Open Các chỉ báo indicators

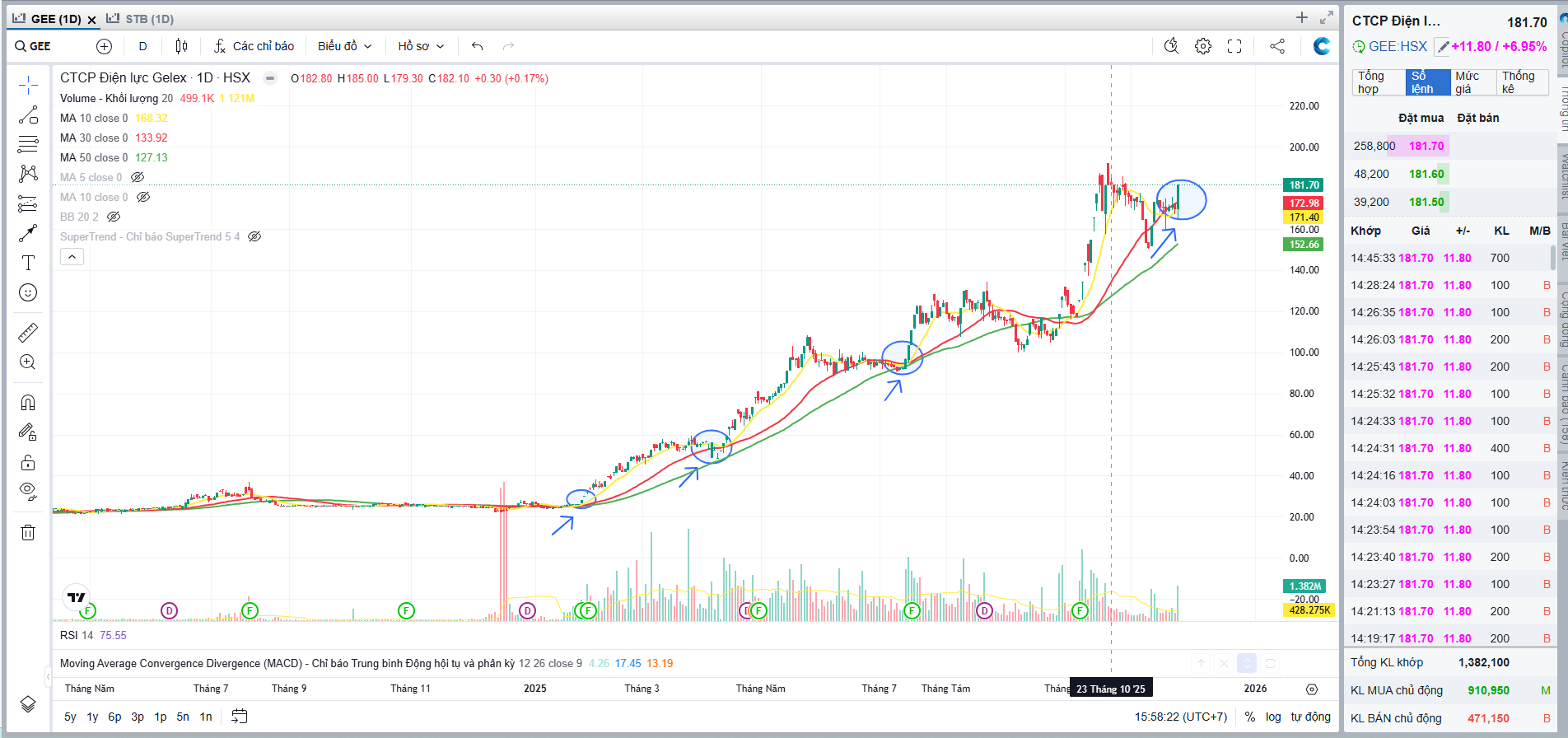[254, 46]
